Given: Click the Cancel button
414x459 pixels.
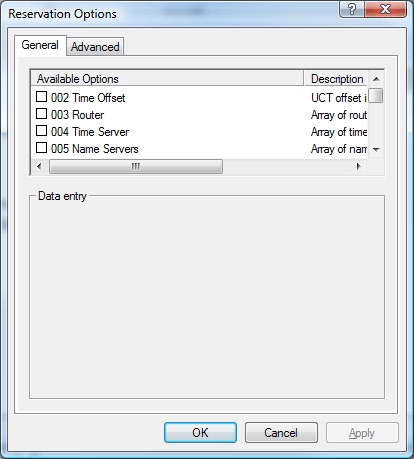Looking at the screenshot, I should click(x=281, y=433).
